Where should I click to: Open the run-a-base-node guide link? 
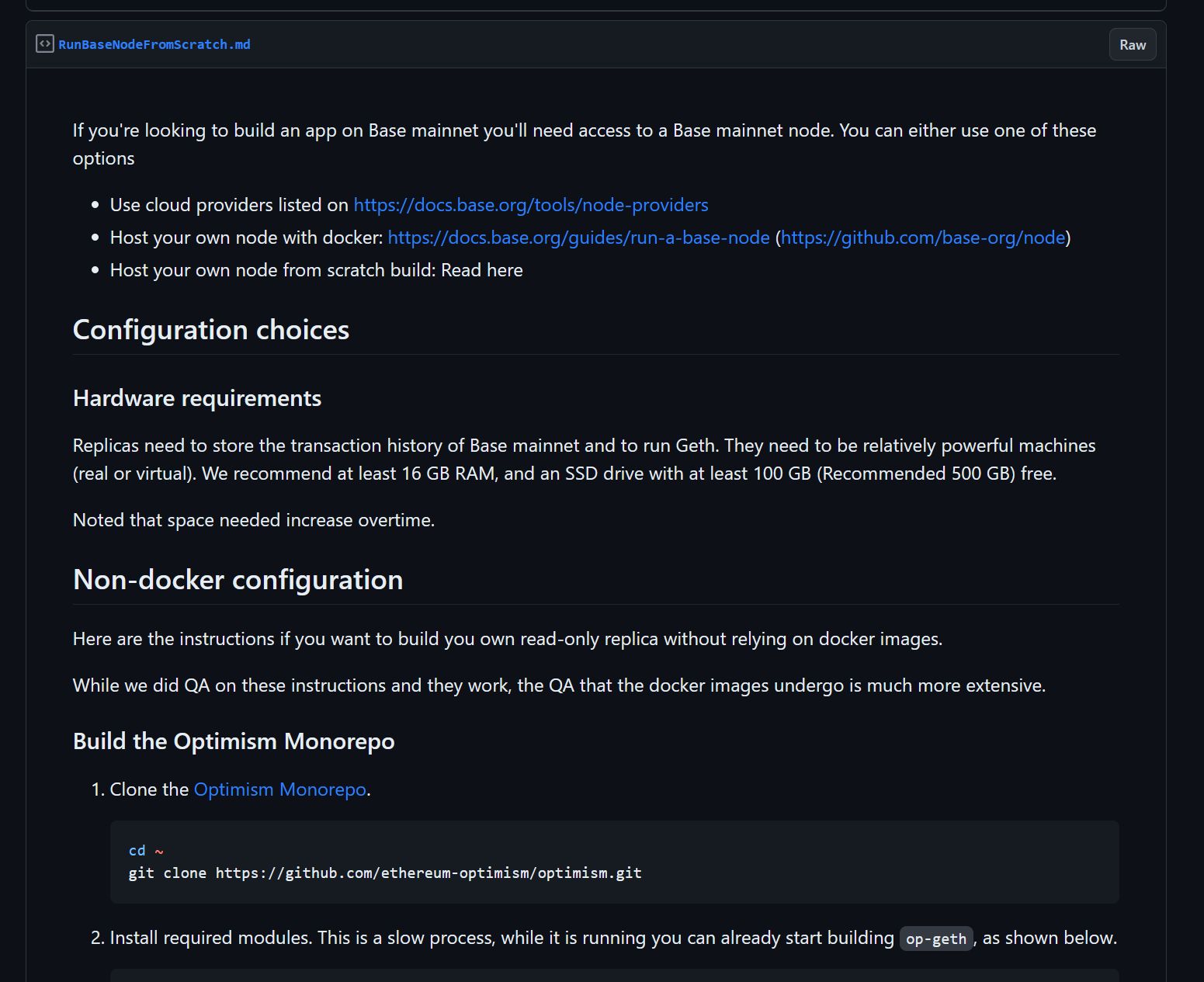(578, 238)
